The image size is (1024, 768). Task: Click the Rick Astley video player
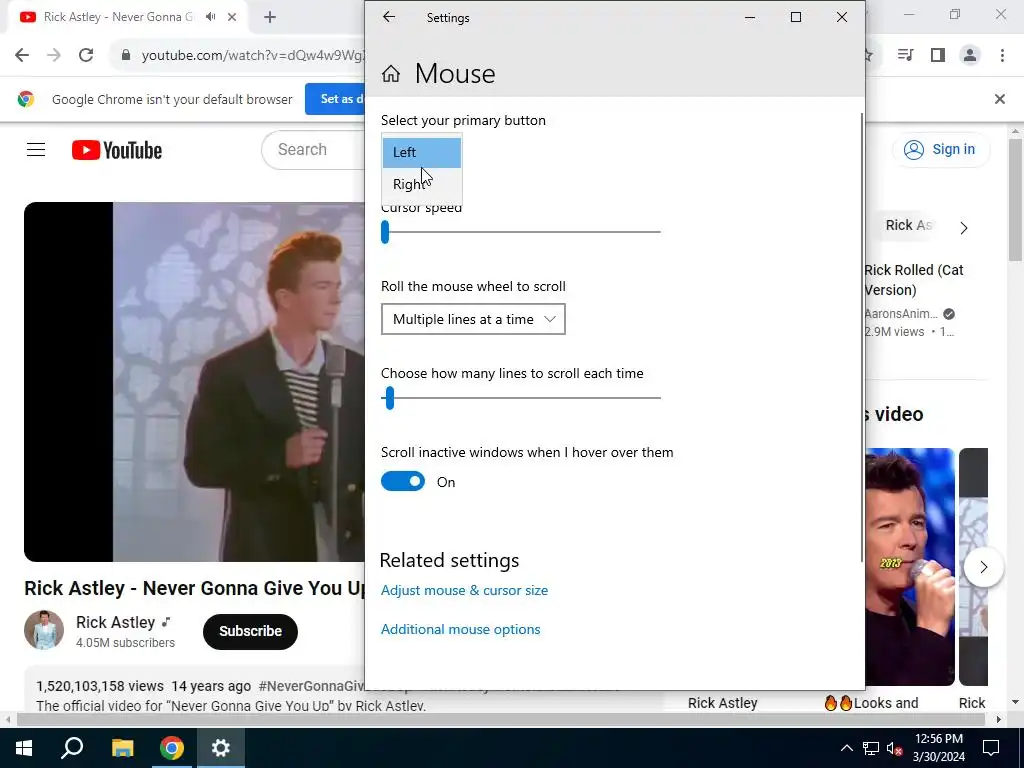tap(195, 382)
